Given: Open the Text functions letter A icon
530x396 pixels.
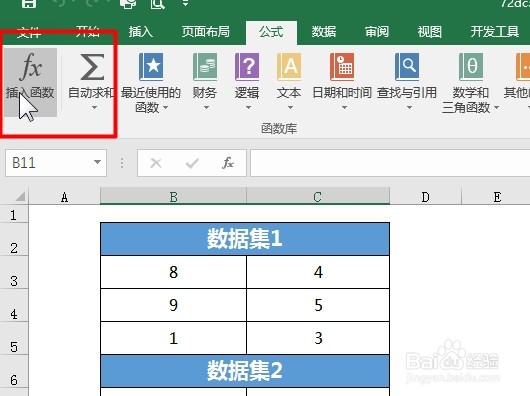Looking at the screenshot, I should (x=289, y=67).
